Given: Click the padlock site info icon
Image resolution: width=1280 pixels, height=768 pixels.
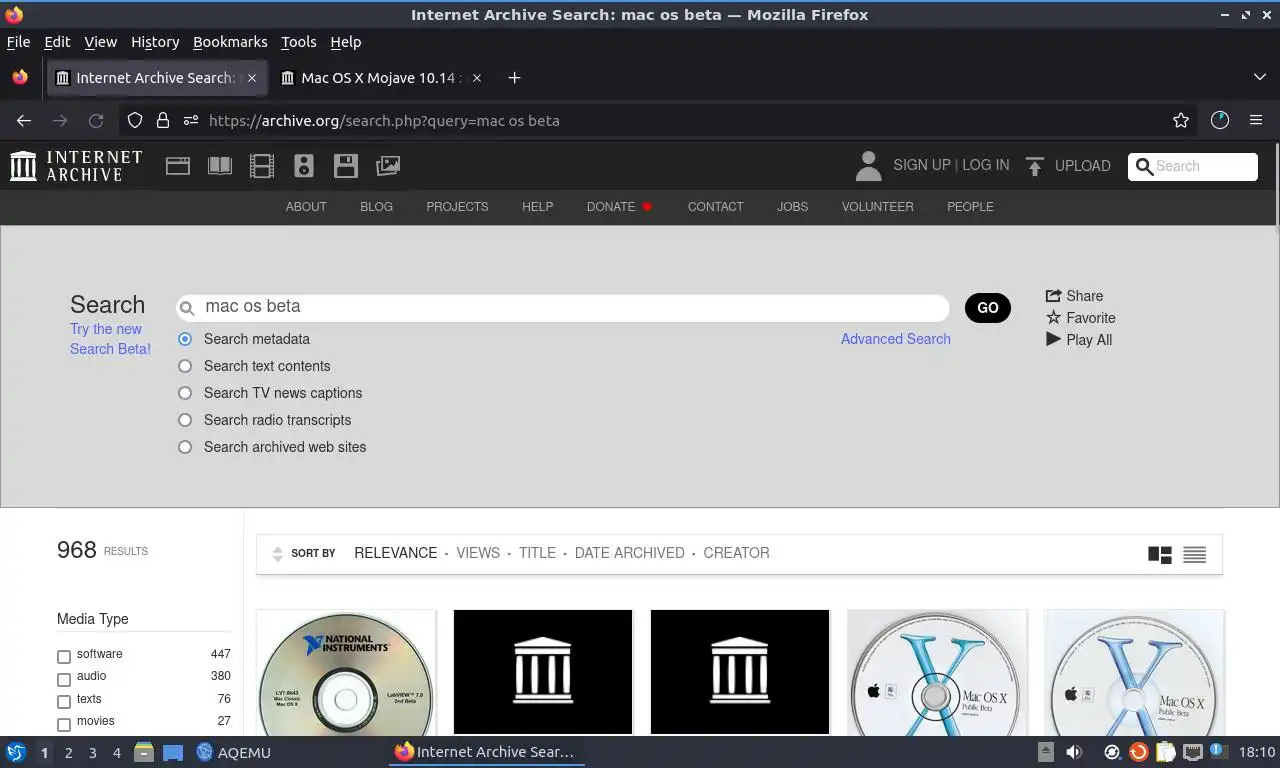Looking at the screenshot, I should pyautogui.click(x=163, y=120).
